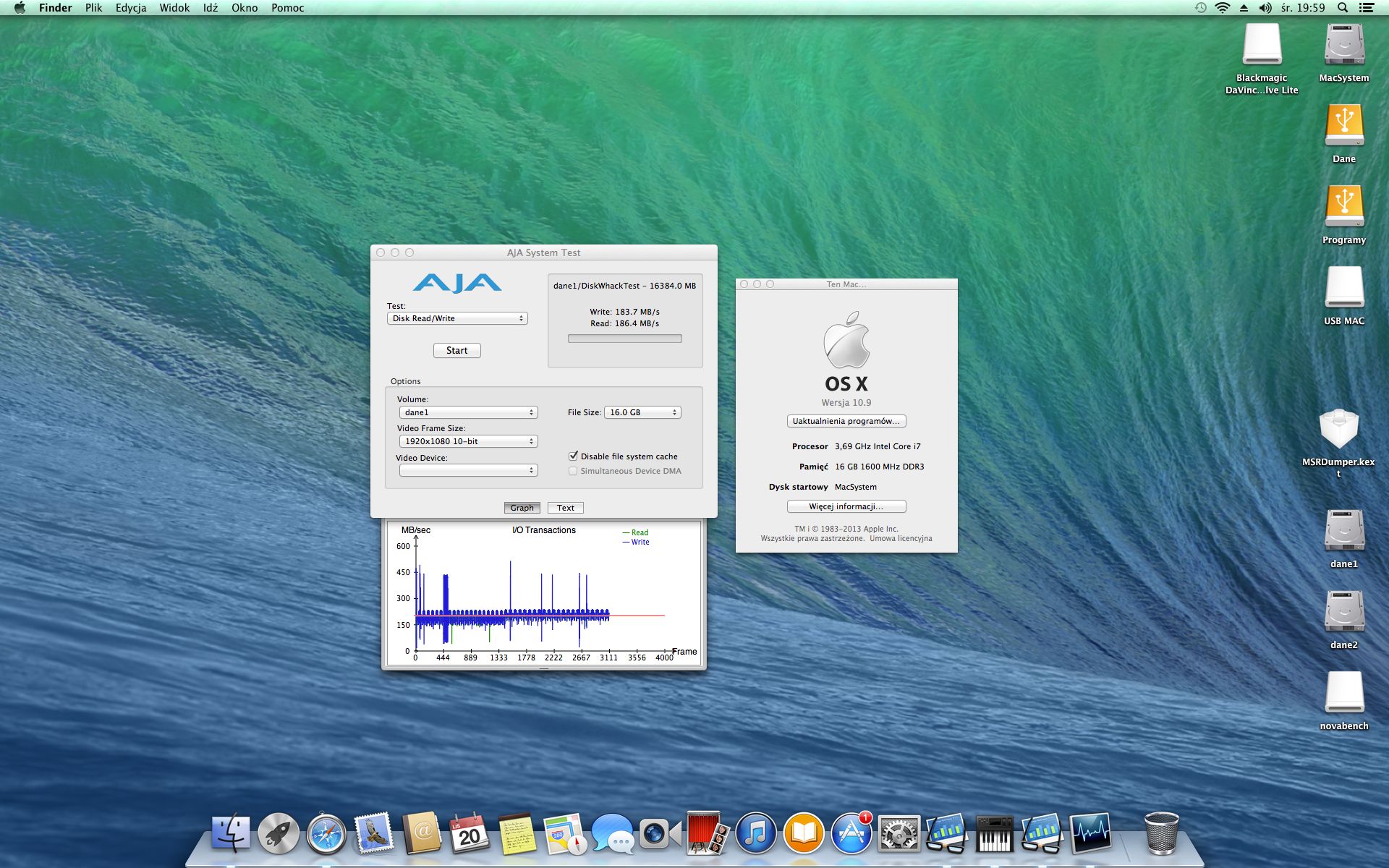Open the Plik menu
This screenshot has height=868, width=1389.
point(93,8)
